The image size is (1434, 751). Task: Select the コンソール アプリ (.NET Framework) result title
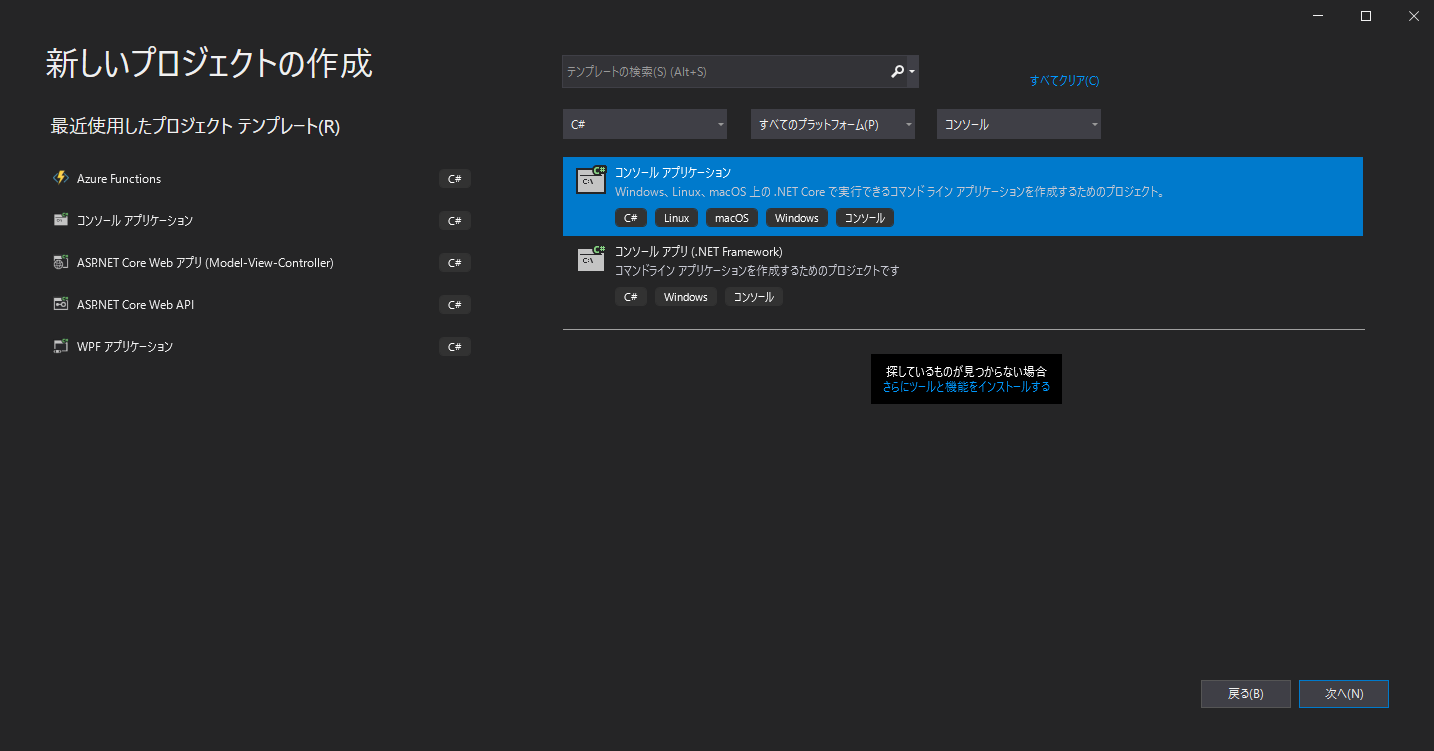(698, 251)
